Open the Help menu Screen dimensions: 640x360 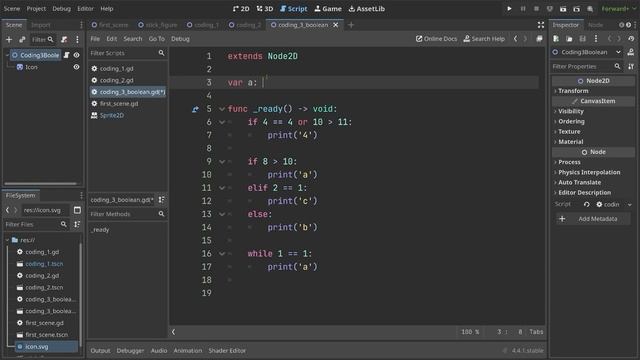107,9
